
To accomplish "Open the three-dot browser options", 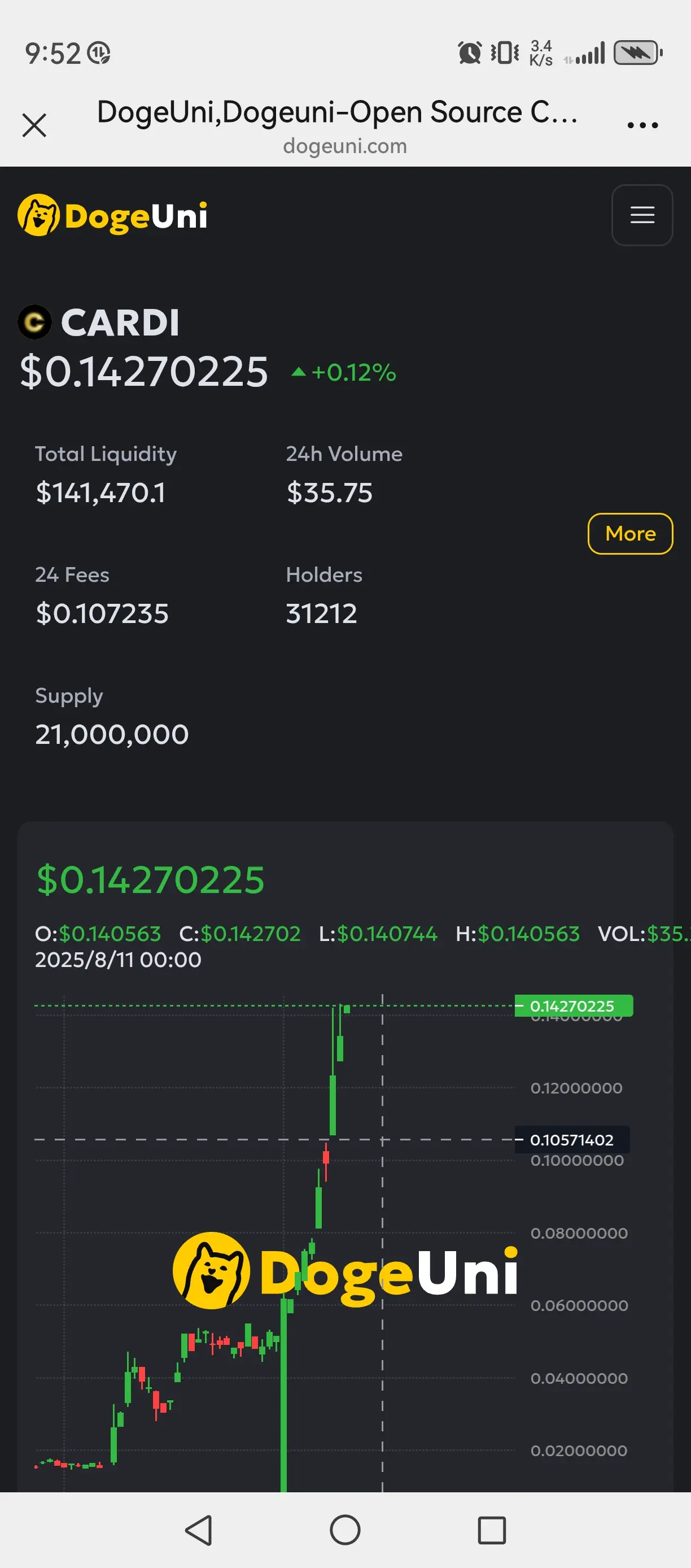I will coord(642,125).
